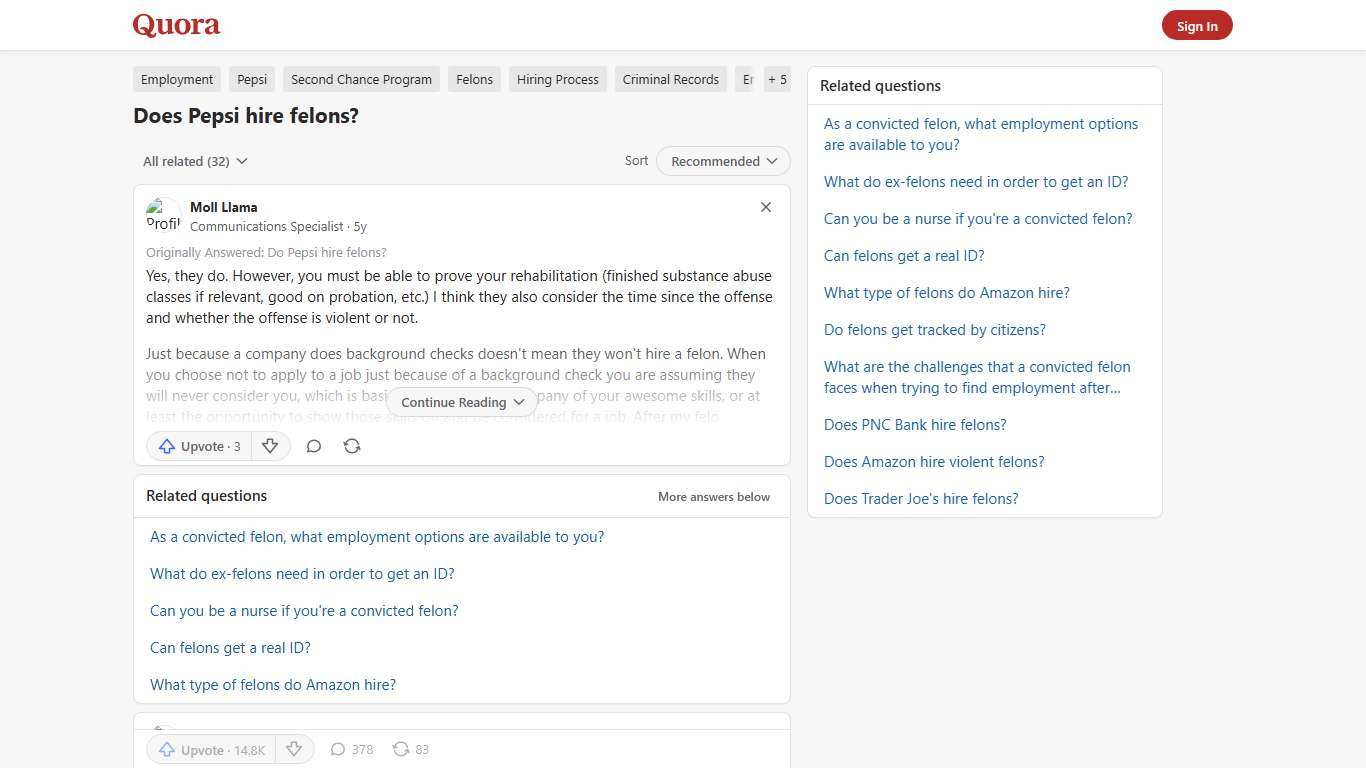Open 'Does PNC Bank hire felons?' link
The image size is (1366, 768).
tap(915, 424)
